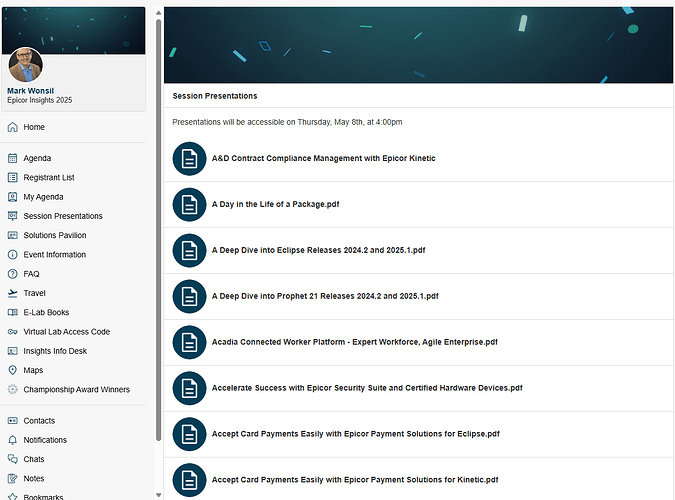Image resolution: width=675 pixels, height=500 pixels.
Task: Go to Travel section
Action: [34, 293]
